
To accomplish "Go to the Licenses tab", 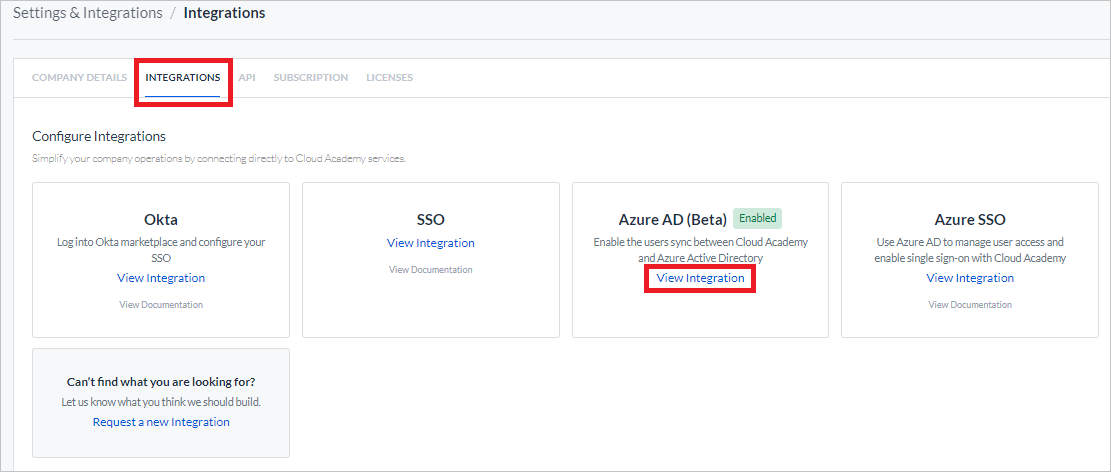I will point(390,77).
